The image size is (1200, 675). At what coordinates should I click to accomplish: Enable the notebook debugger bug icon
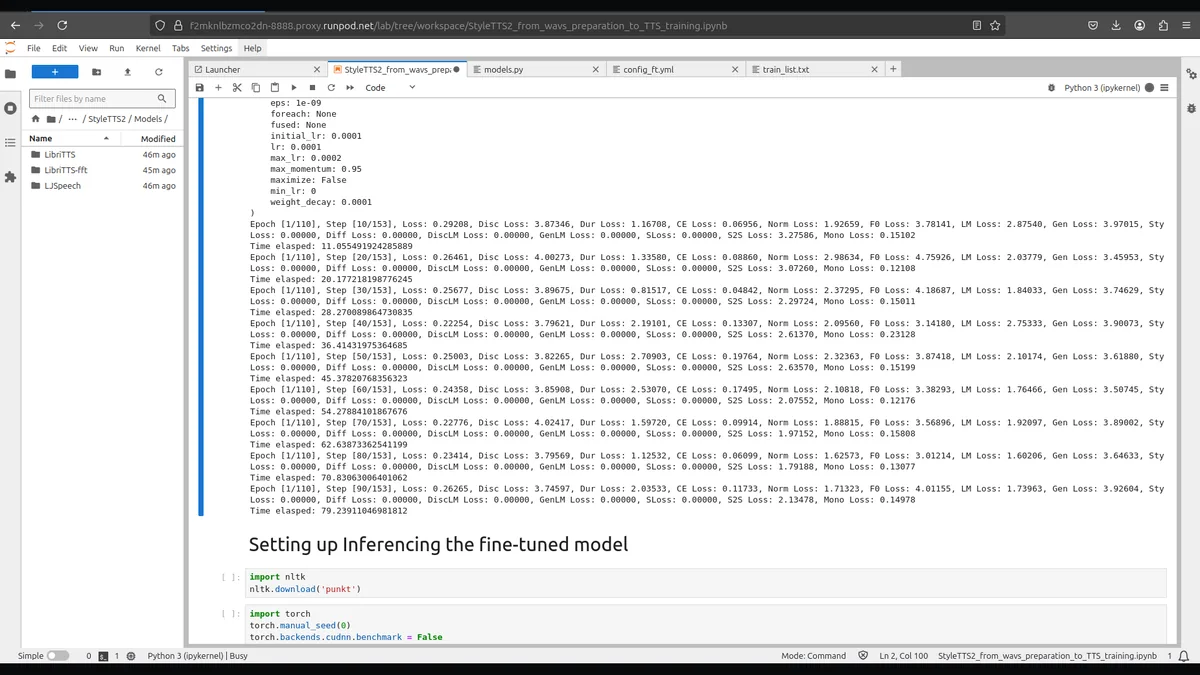(1051, 88)
